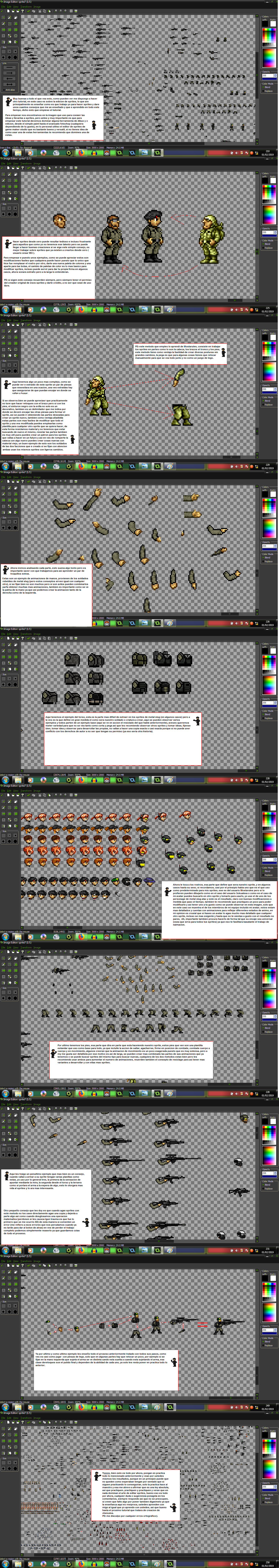Select Blend mode in the arms-collection editor
Image resolution: width=279 pixels, height=1568 pixels.
pyautogui.click(x=266, y=558)
